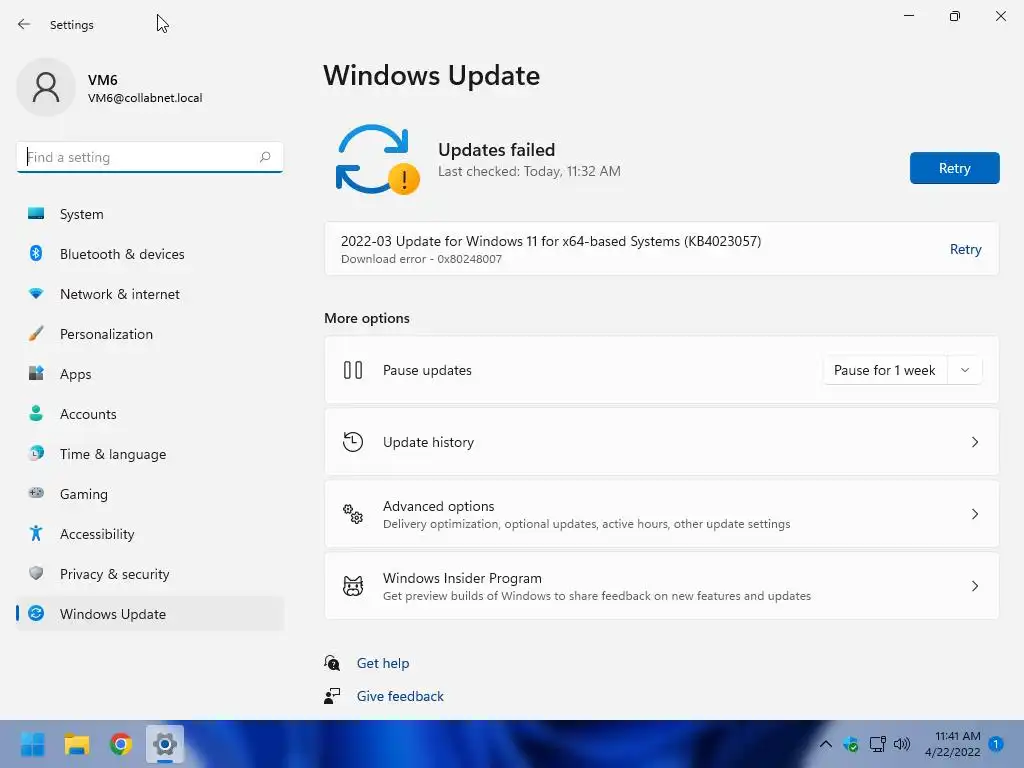Click the Advanced options gears icon
Viewport: 1024px width, 768px height.
click(353, 514)
